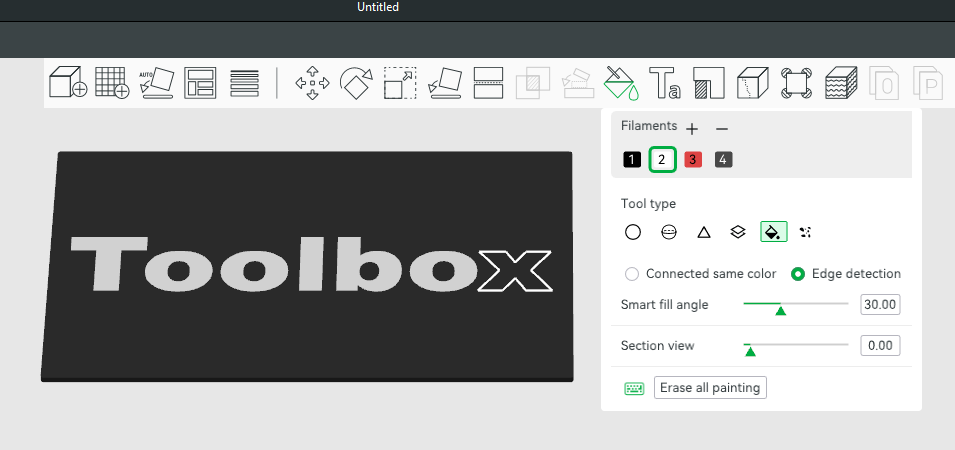Image resolution: width=955 pixels, height=450 pixels.
Task: Click the Section view value field 0.00
Action: tap(880, 346)
